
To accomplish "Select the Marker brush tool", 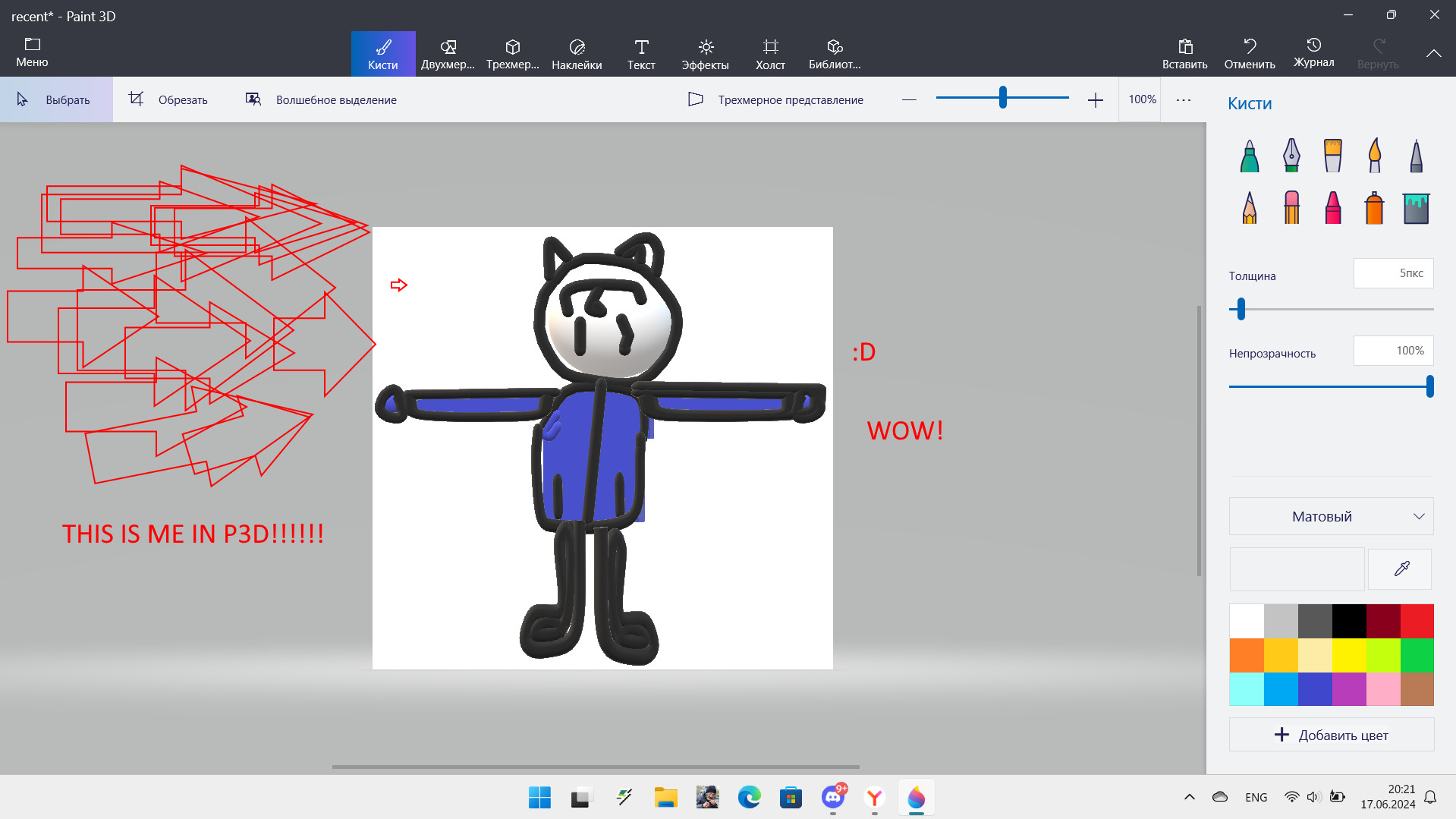I will (x=1248, y=156).
